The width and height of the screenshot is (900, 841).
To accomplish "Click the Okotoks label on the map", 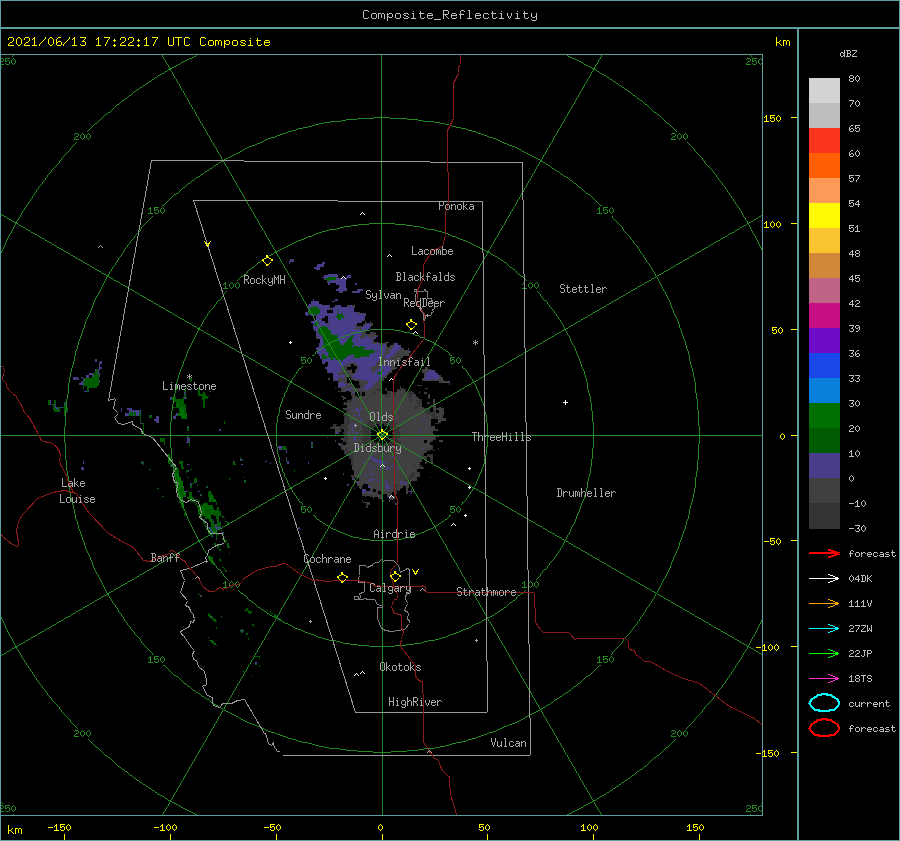I will [x=400, y=667].
